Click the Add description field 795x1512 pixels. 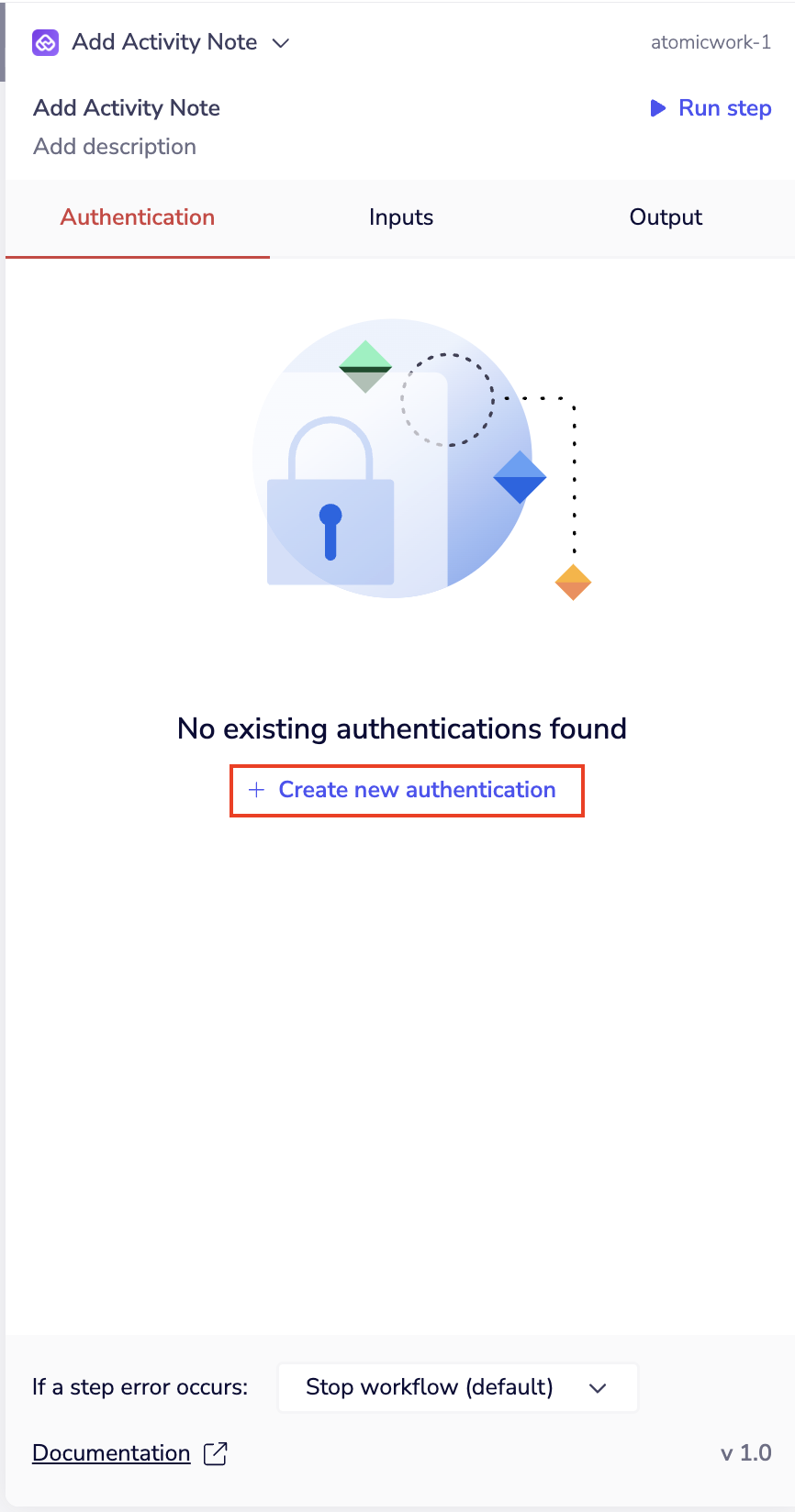115,147
